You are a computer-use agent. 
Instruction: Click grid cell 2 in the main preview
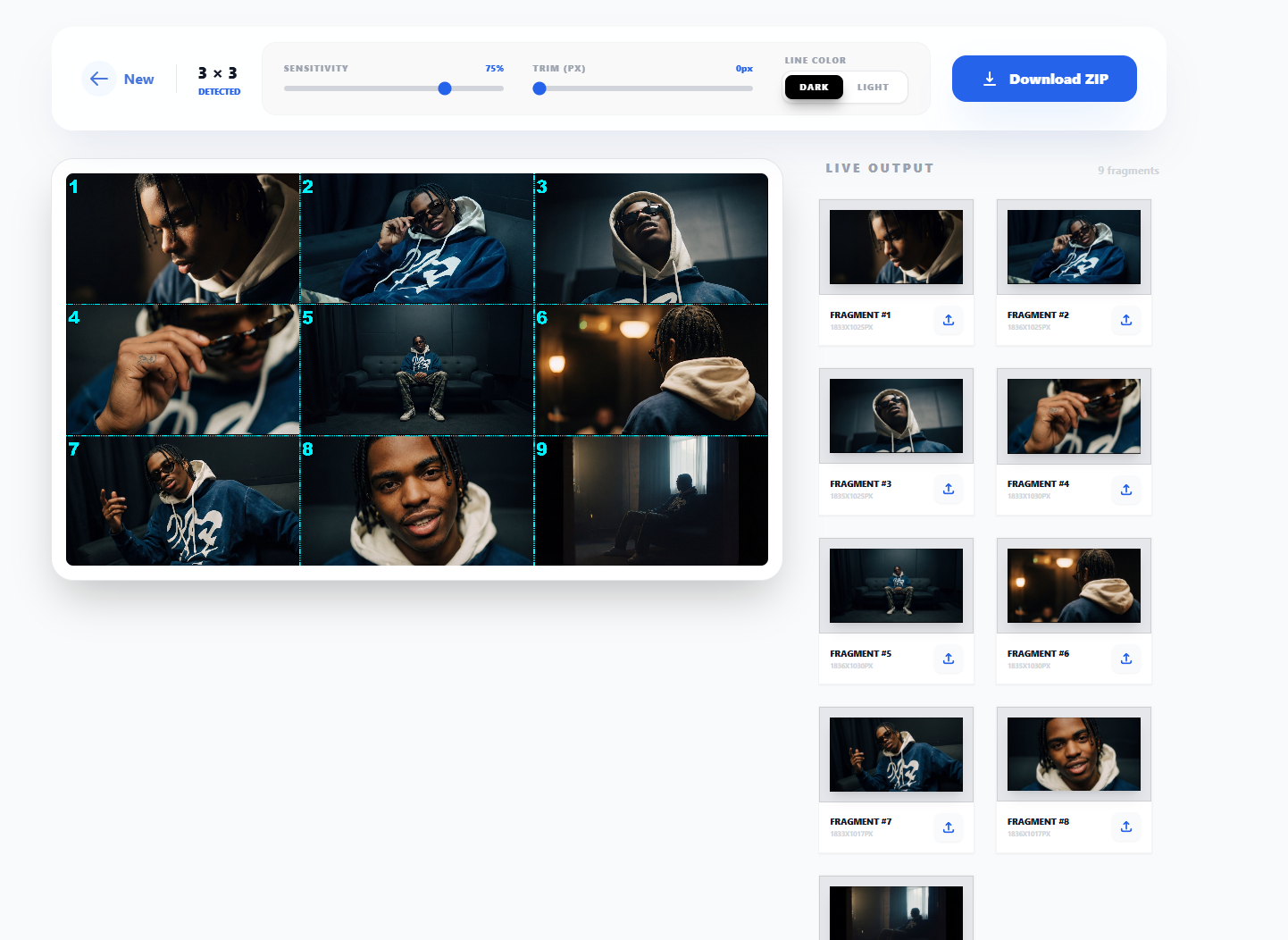click(417, 239)
